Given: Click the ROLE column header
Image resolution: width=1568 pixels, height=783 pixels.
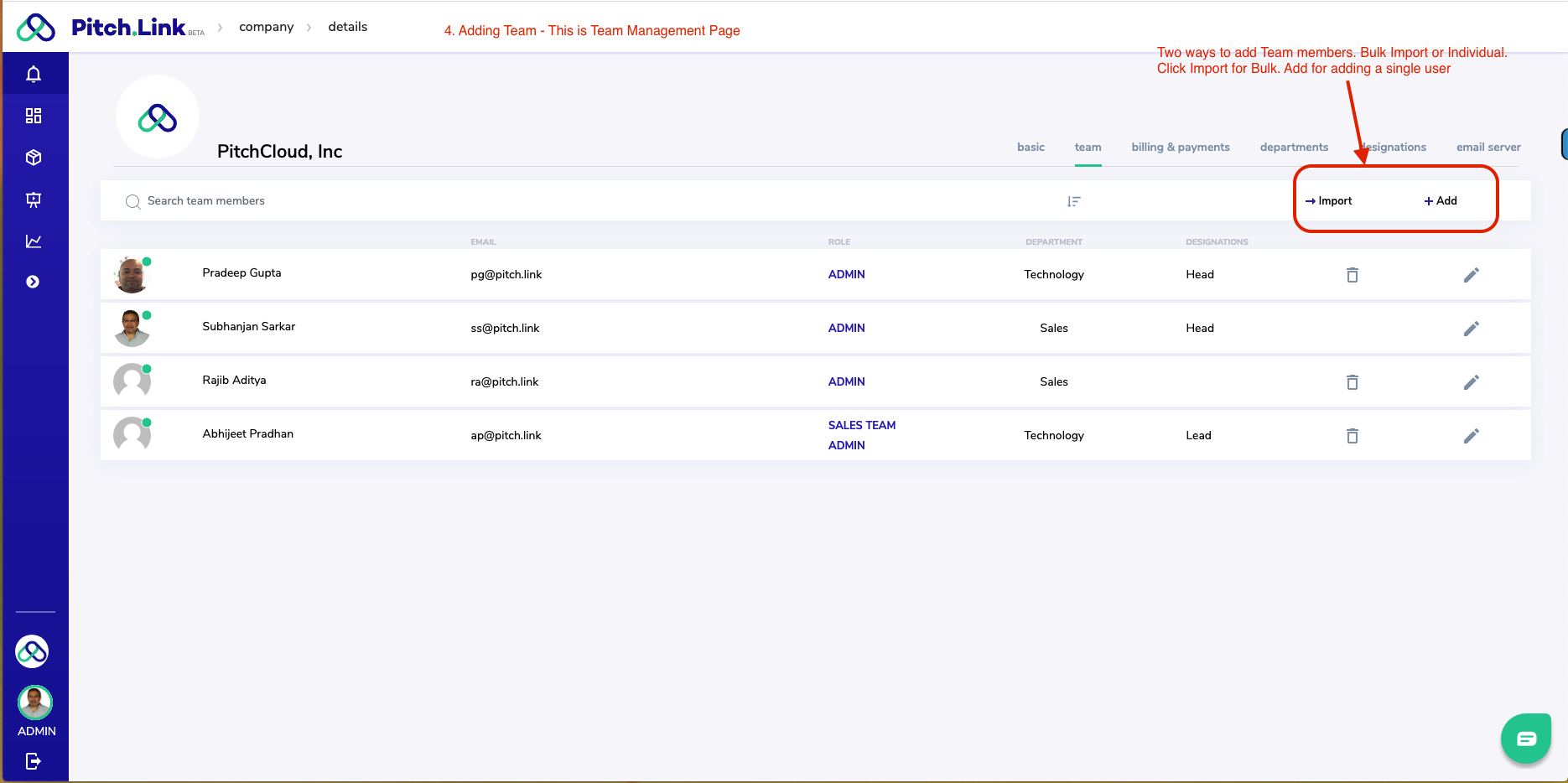Looking at the screenshot, I should [x=839, y=242].
